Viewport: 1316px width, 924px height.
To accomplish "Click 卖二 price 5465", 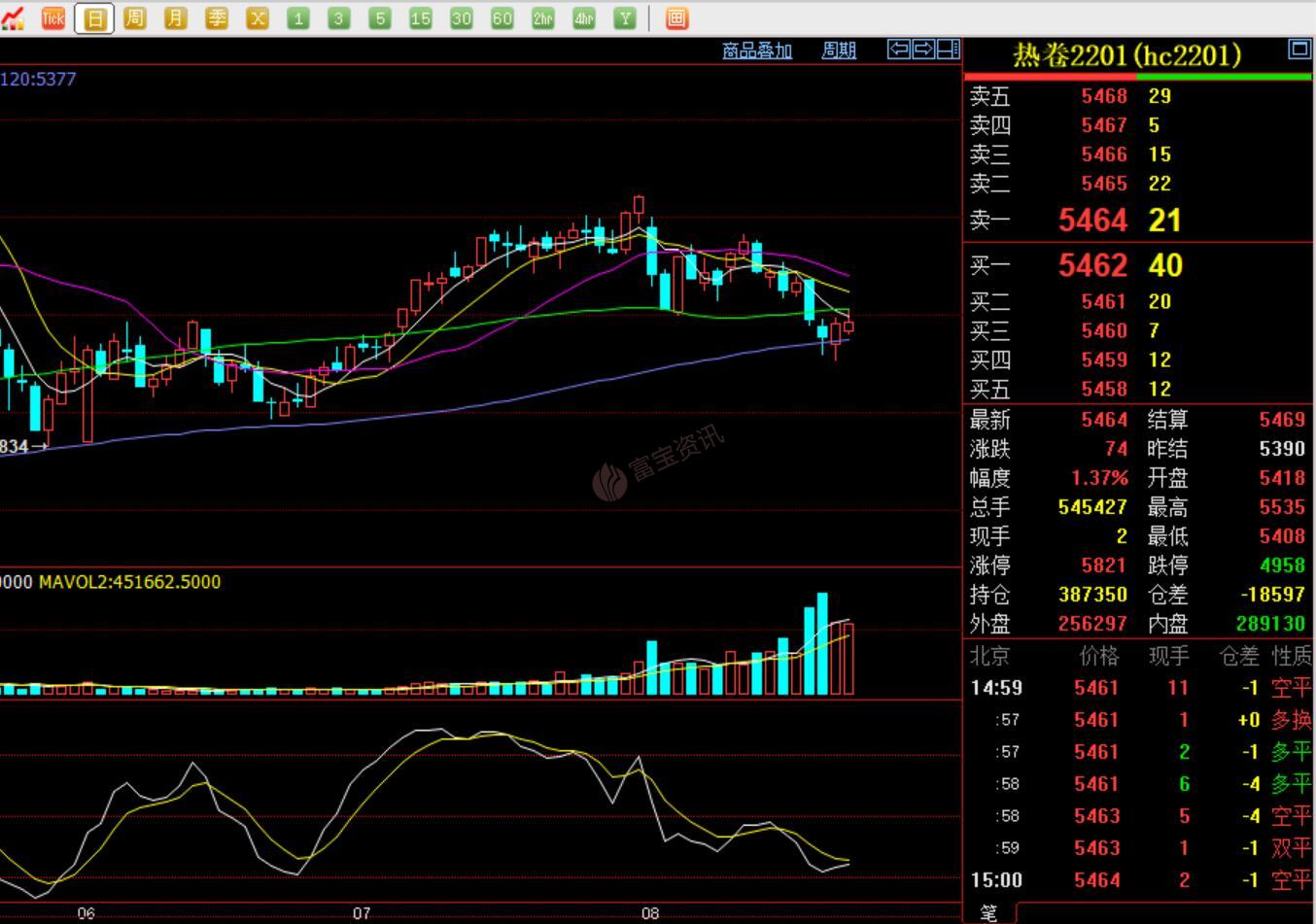I will click(1104, 184).
